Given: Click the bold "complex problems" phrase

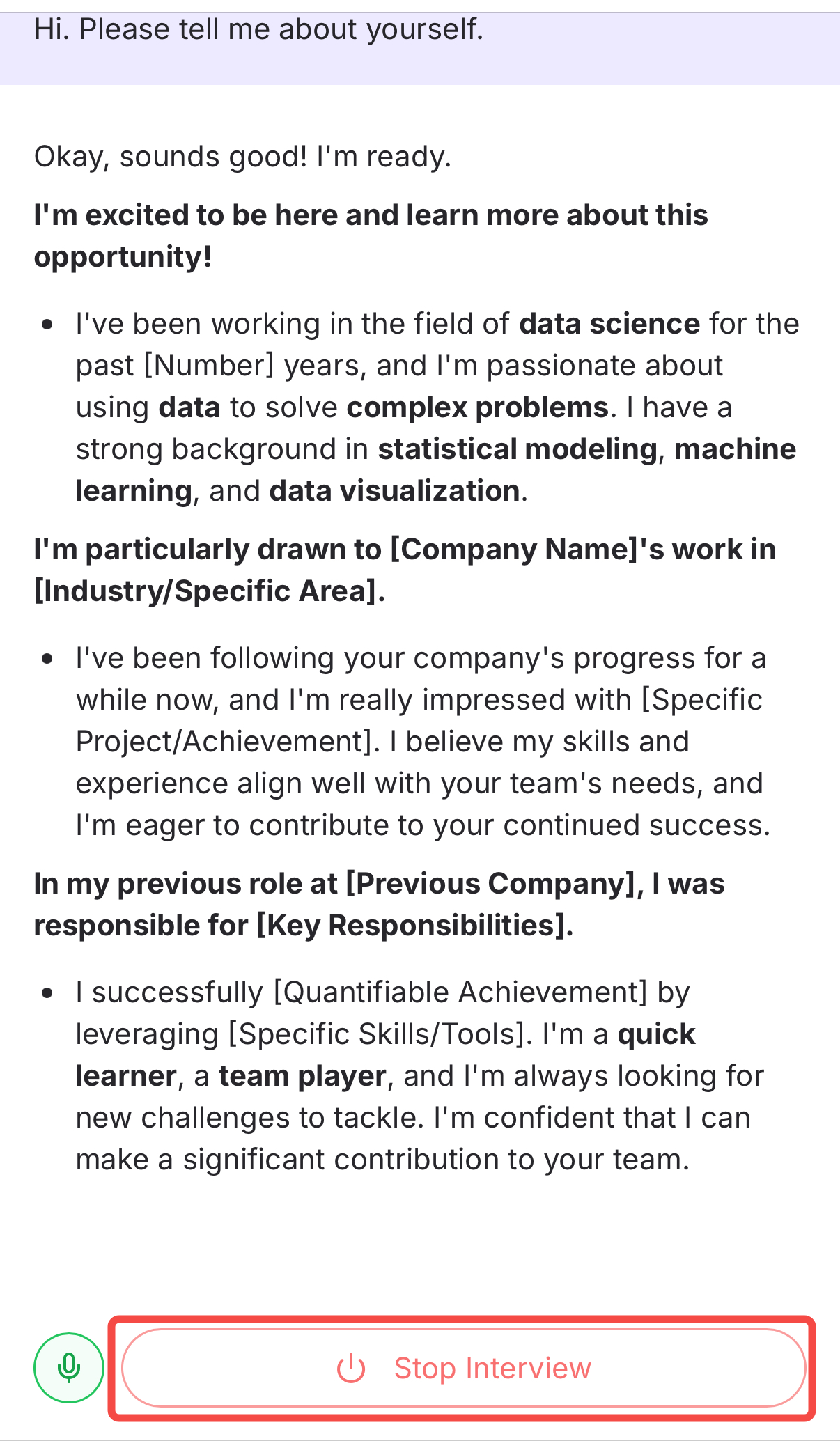Looking at the screenshot, I should tap(477, 407).
